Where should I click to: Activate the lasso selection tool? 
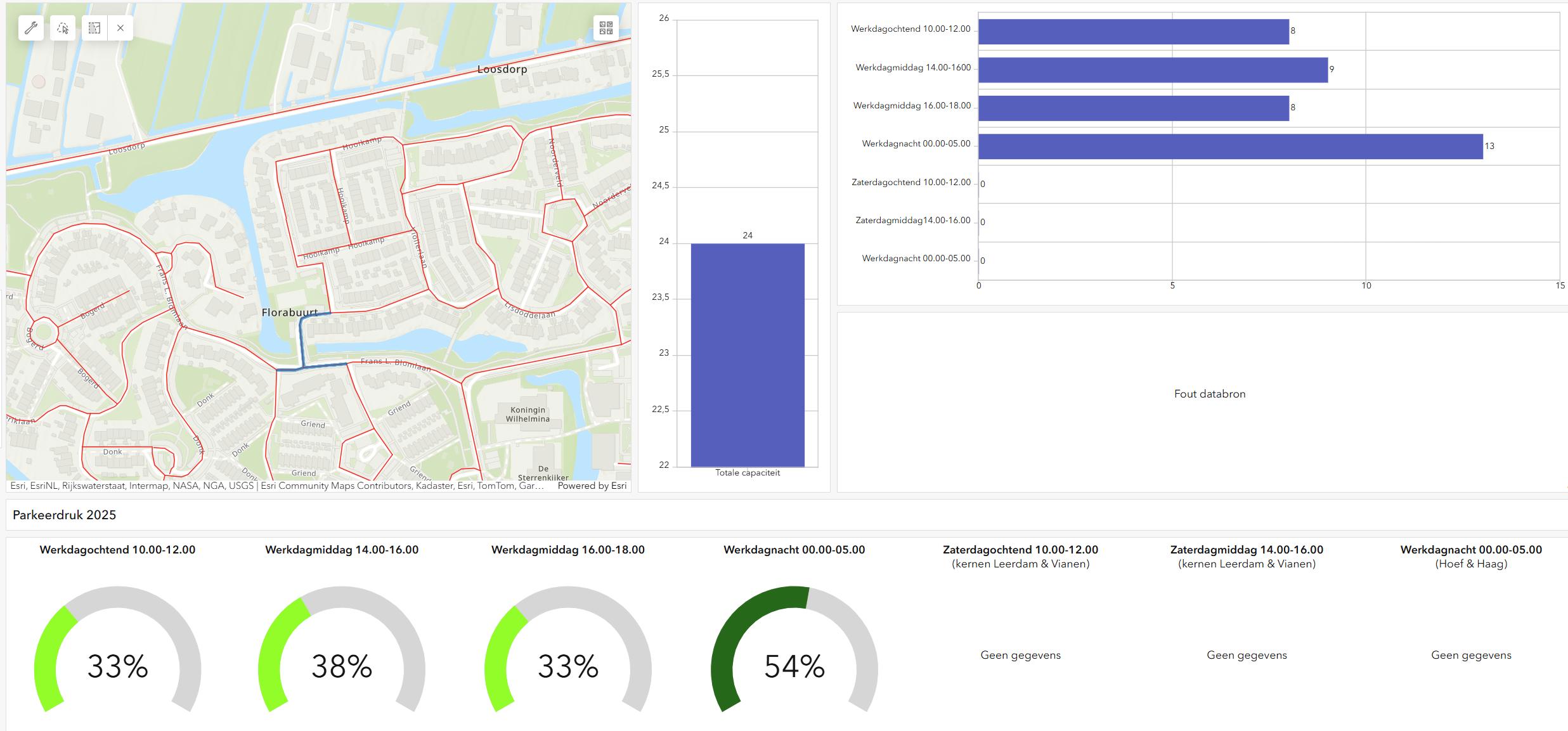pyautogui.click(x=63, y=28)
